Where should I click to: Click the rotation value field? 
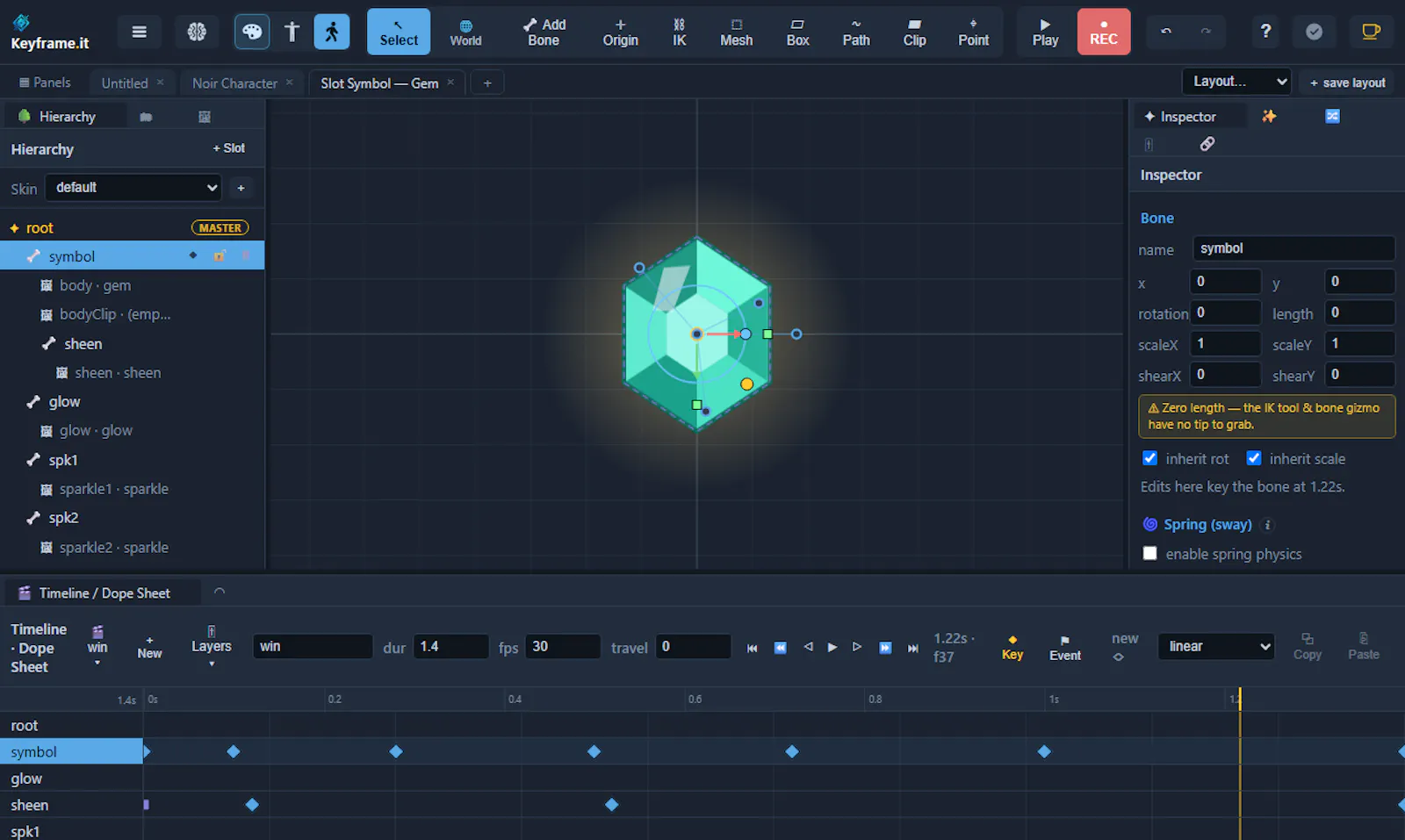[x=1225, y=312]
